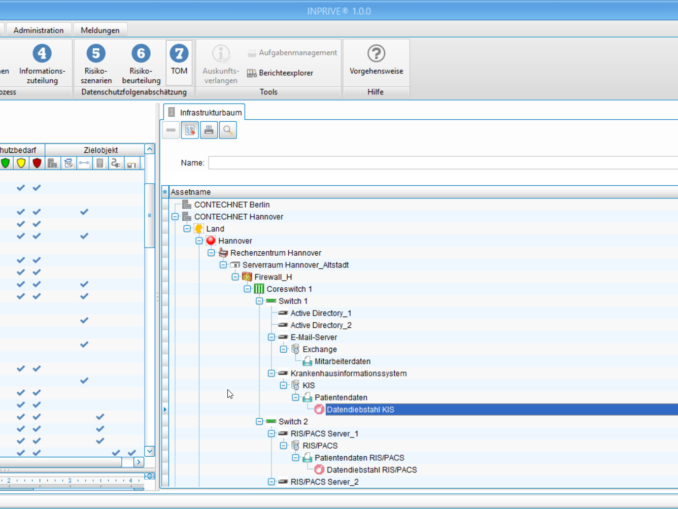Click the ruler scale bar below the left table

72,481
